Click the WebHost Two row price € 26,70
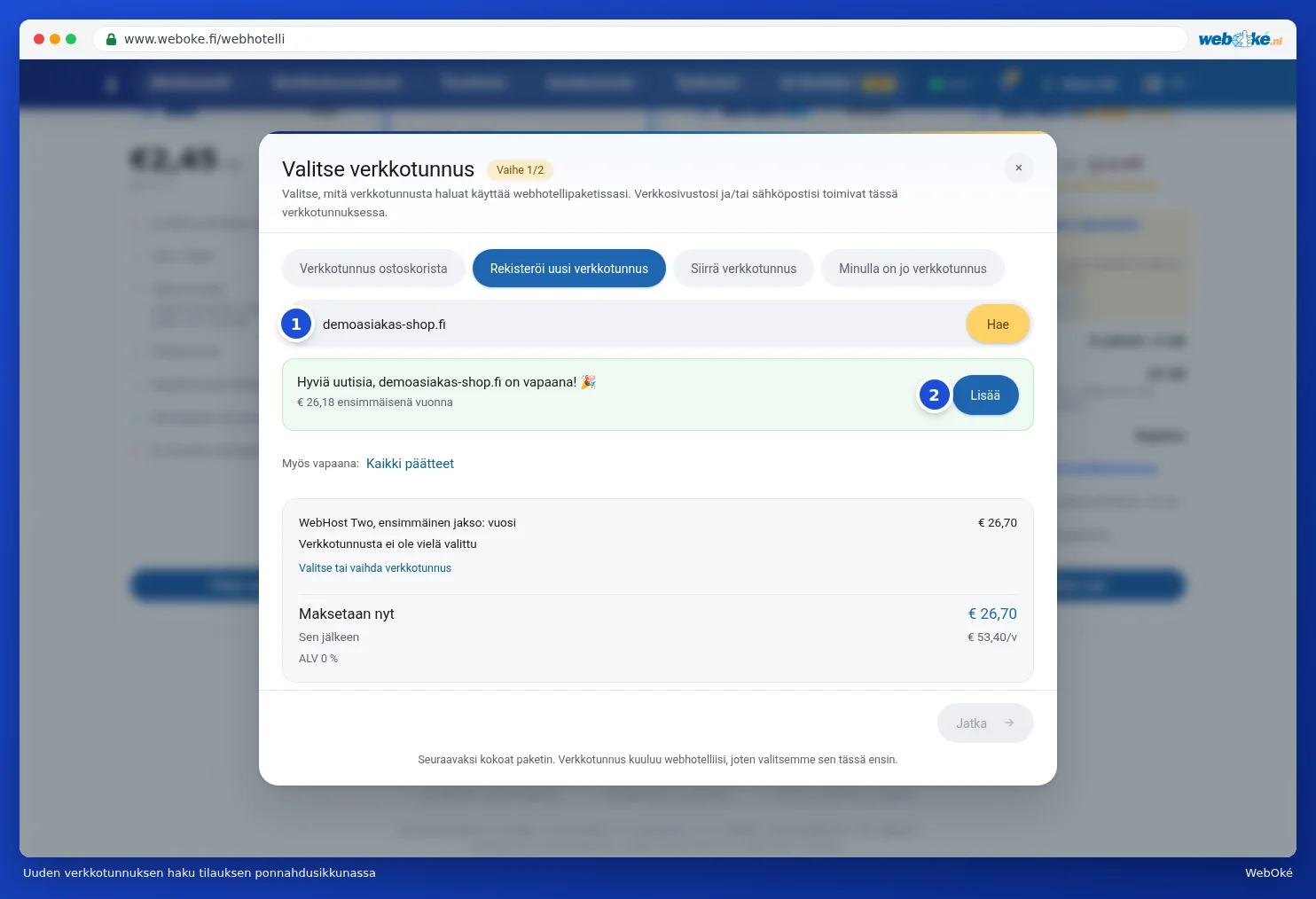Screen dimensions: 1316x899 pyautogui.click(x=998, y=523)
